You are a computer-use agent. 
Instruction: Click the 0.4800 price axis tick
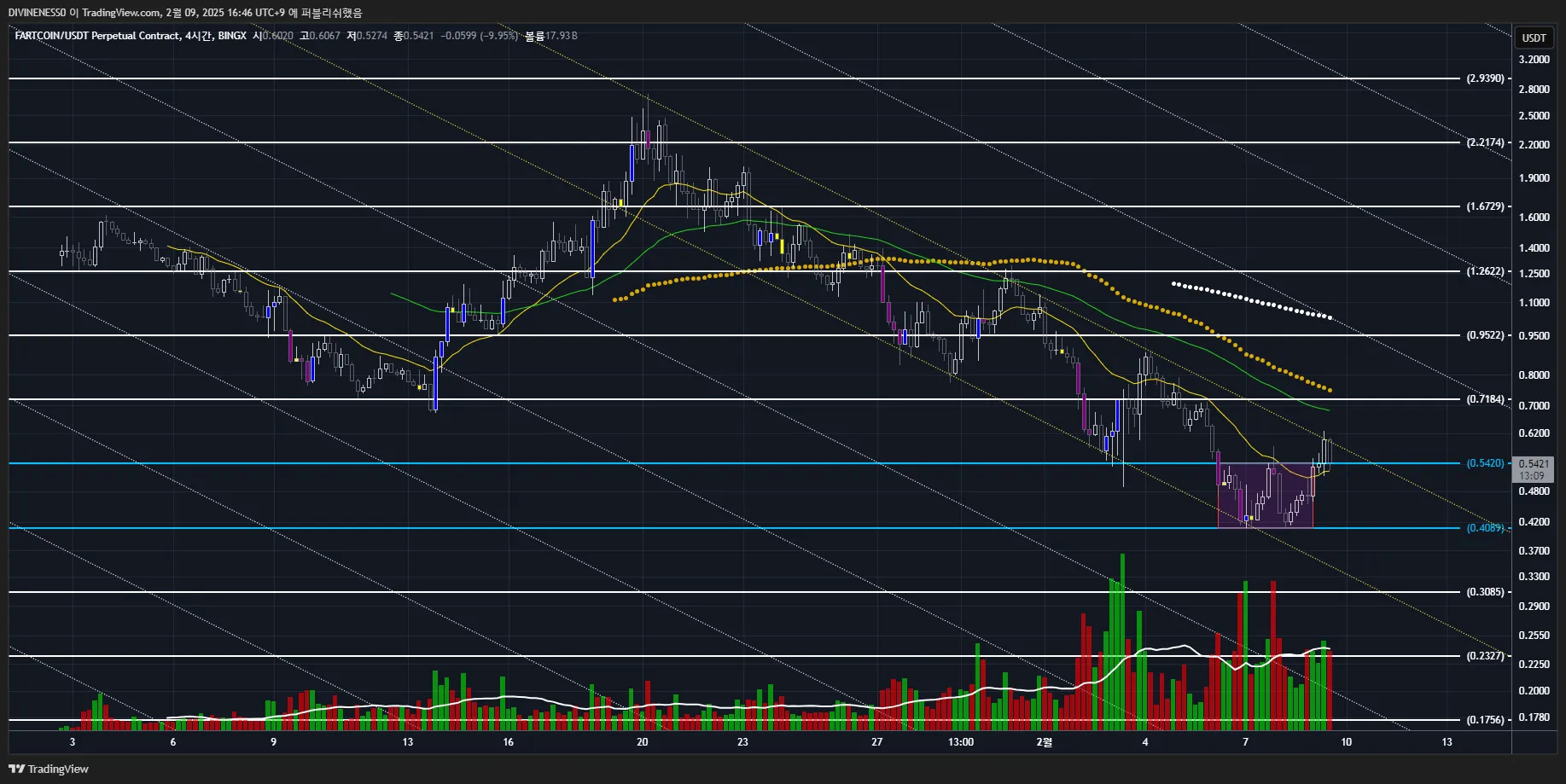coord(1534,491)
